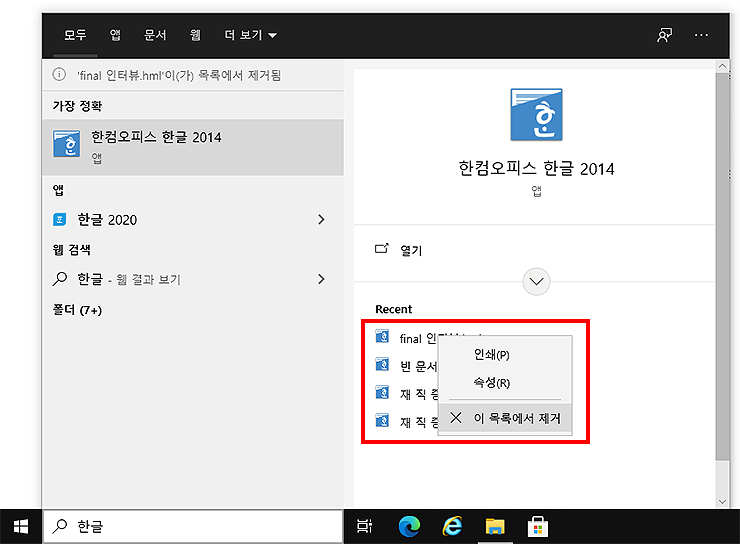Click 열기 to open the app
The height and width of the screenshot is (544, 740).
[x=411, y=250]
